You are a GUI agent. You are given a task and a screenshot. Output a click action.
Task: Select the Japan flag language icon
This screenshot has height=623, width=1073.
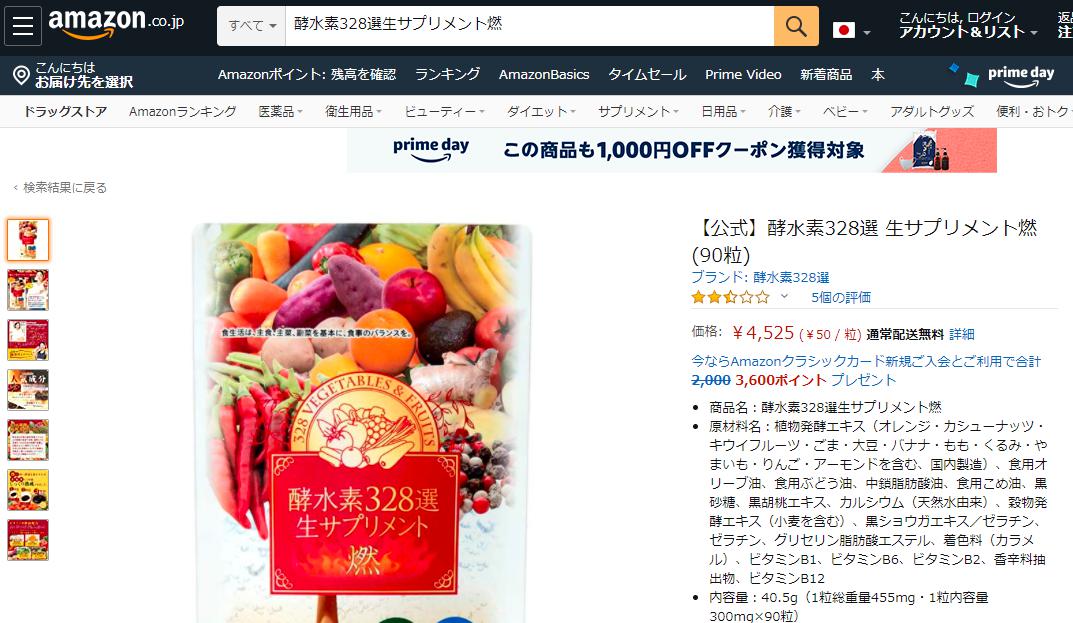tap(843, 30)
